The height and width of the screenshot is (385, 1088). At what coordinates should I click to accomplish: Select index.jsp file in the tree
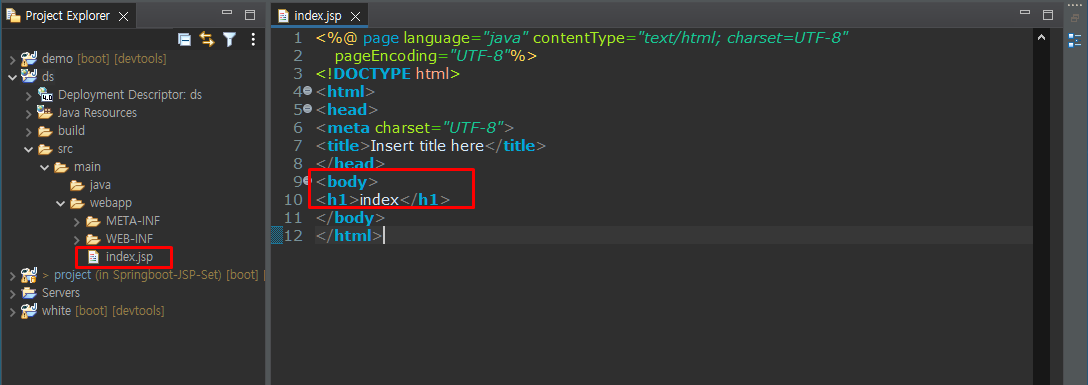pos(129,257)
